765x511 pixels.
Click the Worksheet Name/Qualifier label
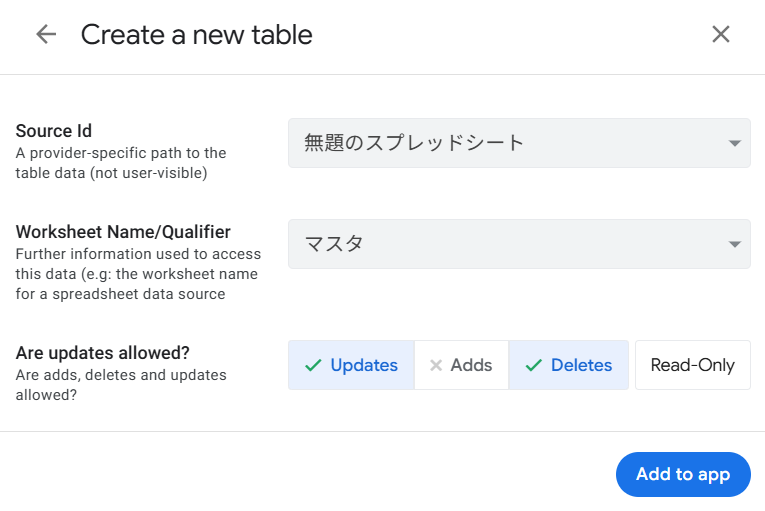[x=123, y=232]
